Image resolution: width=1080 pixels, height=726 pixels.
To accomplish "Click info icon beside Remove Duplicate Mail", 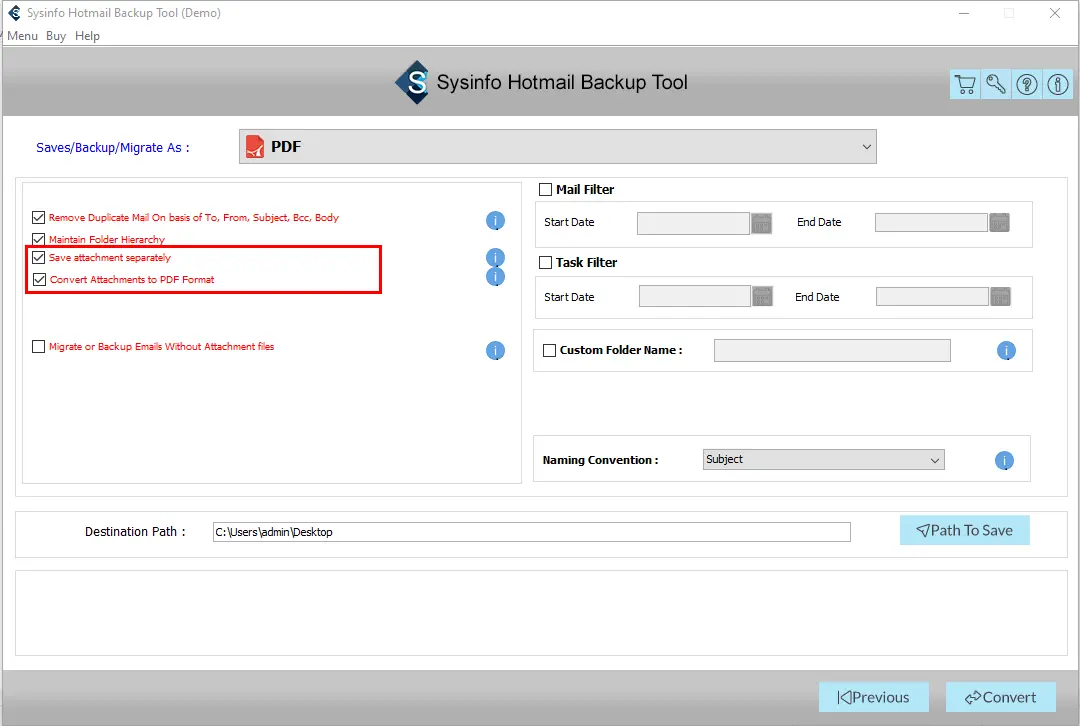I will tap(495, 221).
